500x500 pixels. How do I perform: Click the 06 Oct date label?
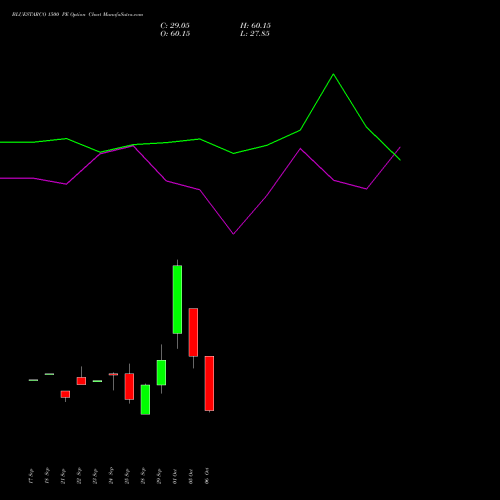coord(207,476)
